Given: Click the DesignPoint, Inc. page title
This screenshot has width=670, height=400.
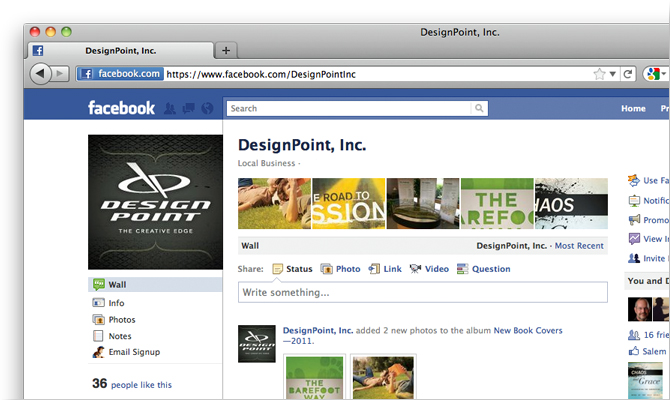Looking at the screenshot, I should point(302,145).
